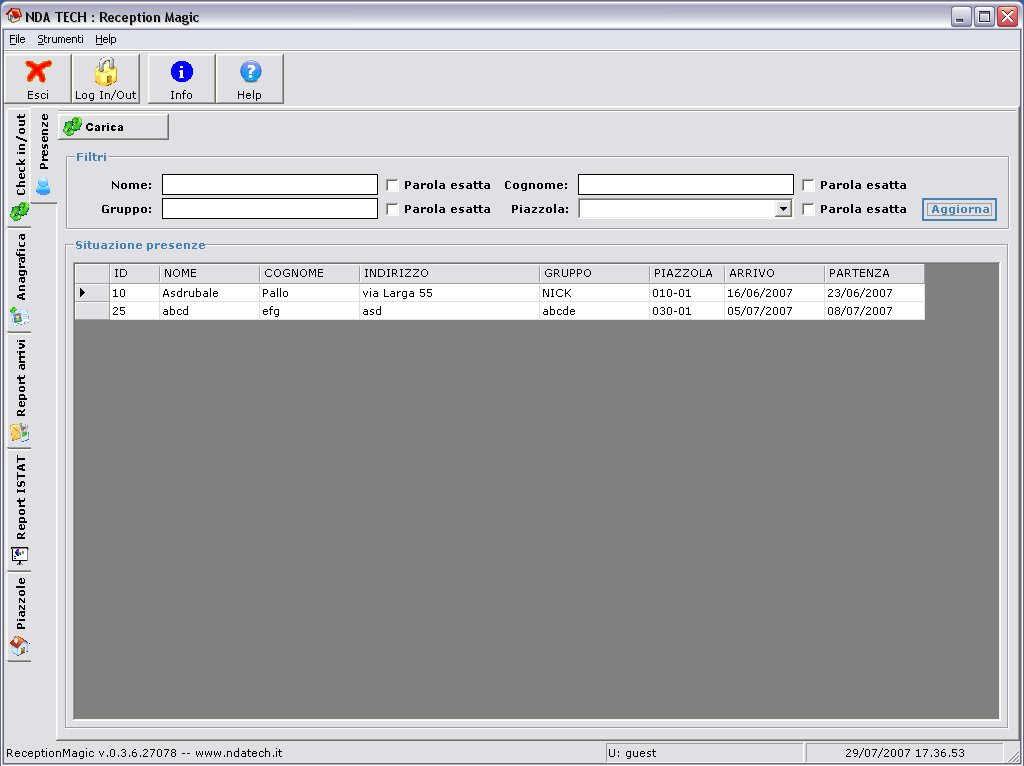Sort by the PIAZZOLA column header
1024x766 pixels.
pyautogui.click(x=687, y=274)
